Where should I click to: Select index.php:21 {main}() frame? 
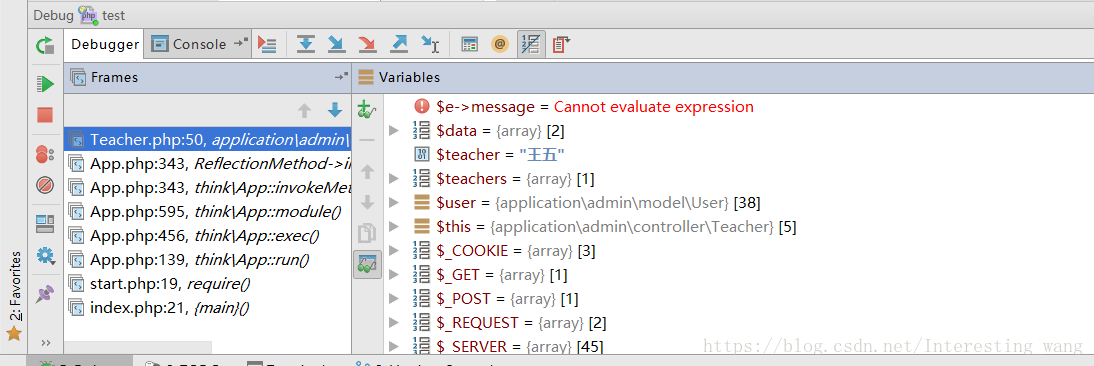pyautogui.click(x=207, y=307)
